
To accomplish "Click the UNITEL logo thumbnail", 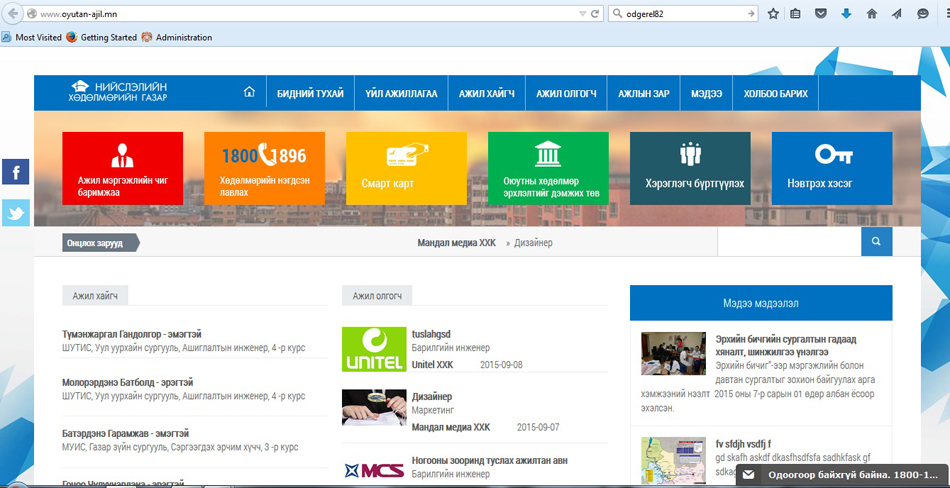I will (373, 349).
